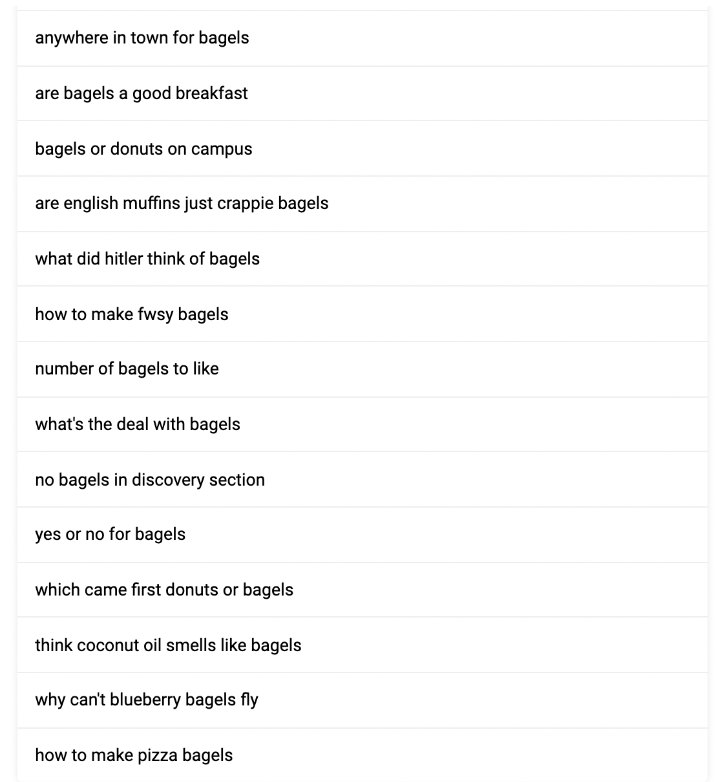Image resolution: width=717 pixels, height=782 pixels.
Task: Open the pizza bagels recipe query
Action: point(133,755)
